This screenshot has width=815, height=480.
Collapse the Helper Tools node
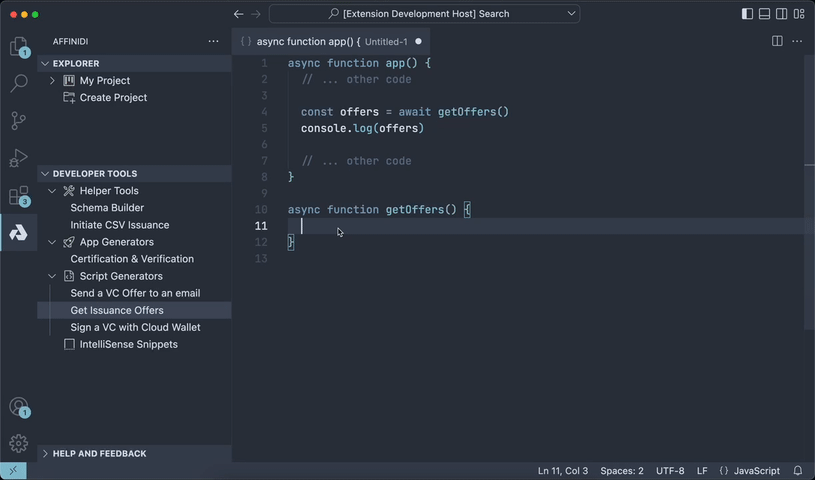52,191
